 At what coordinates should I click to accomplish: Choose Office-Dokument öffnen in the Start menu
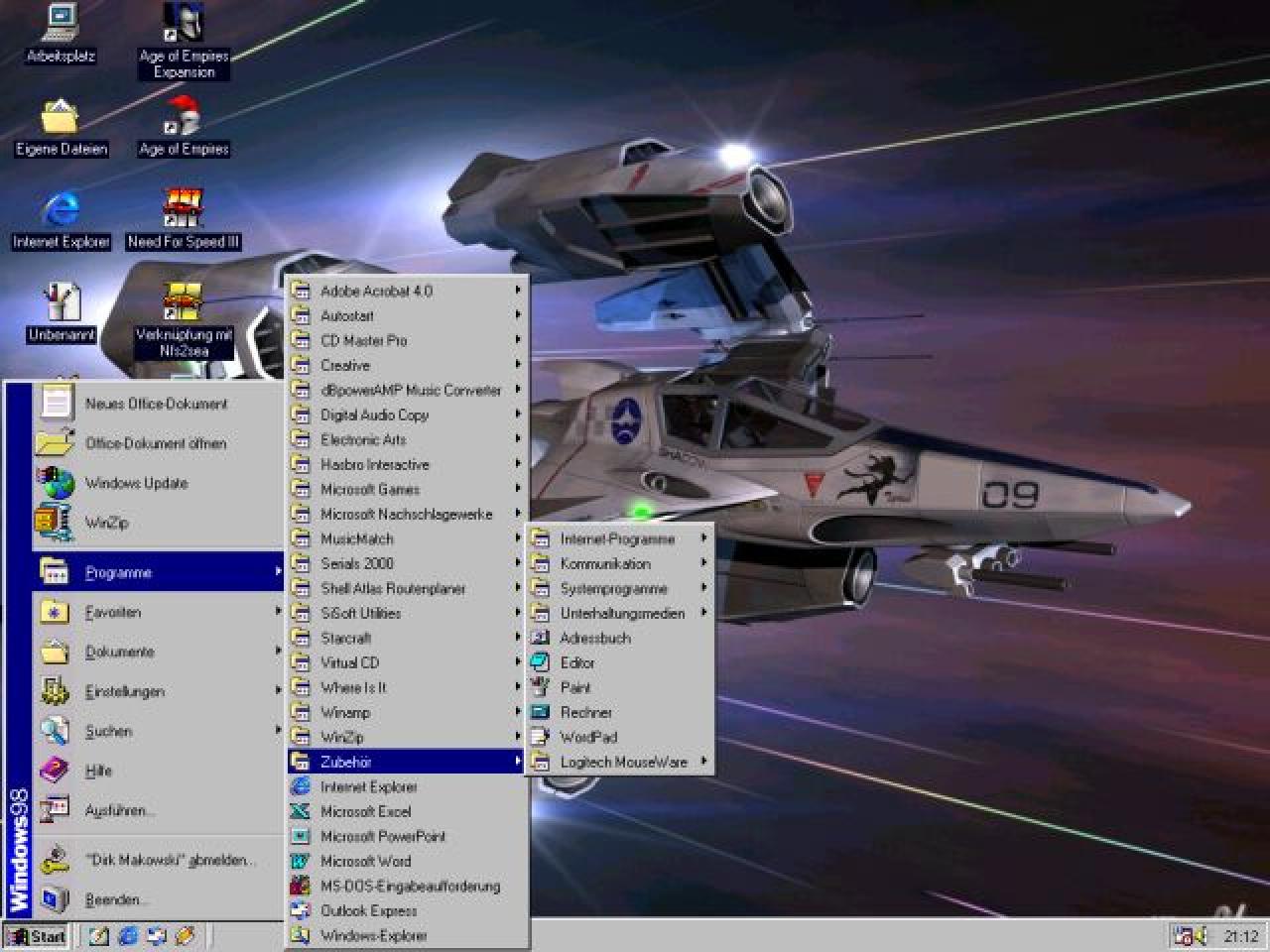[159, 443]
